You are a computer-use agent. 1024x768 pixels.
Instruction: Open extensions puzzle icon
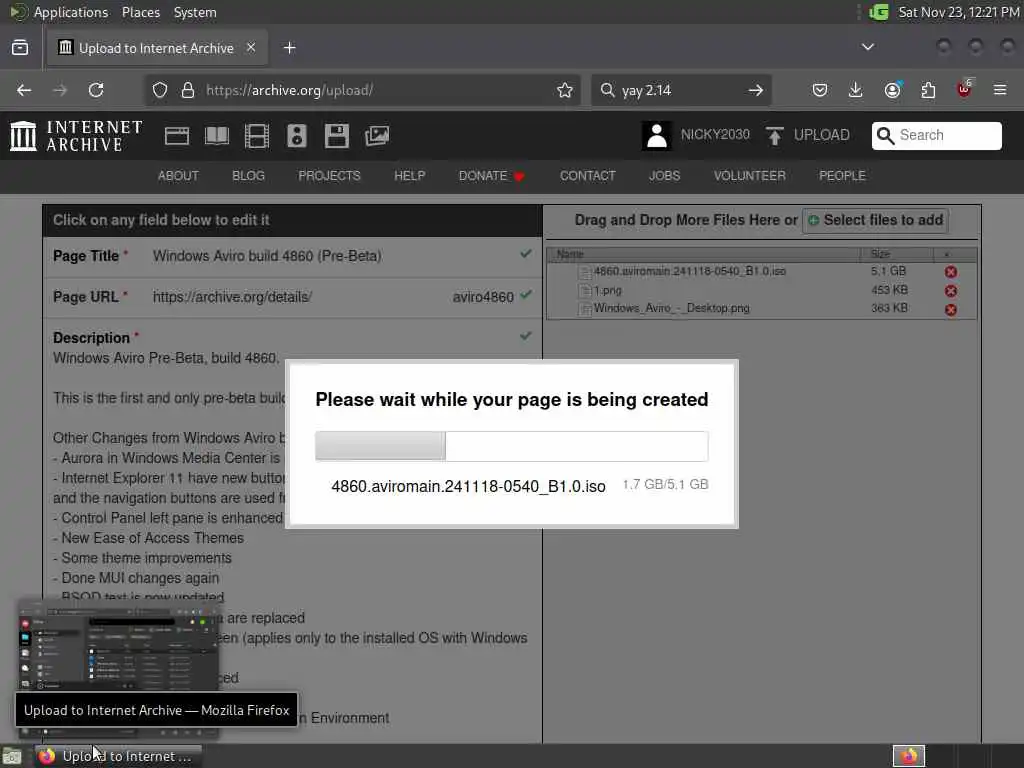click(x=928, y=90)
